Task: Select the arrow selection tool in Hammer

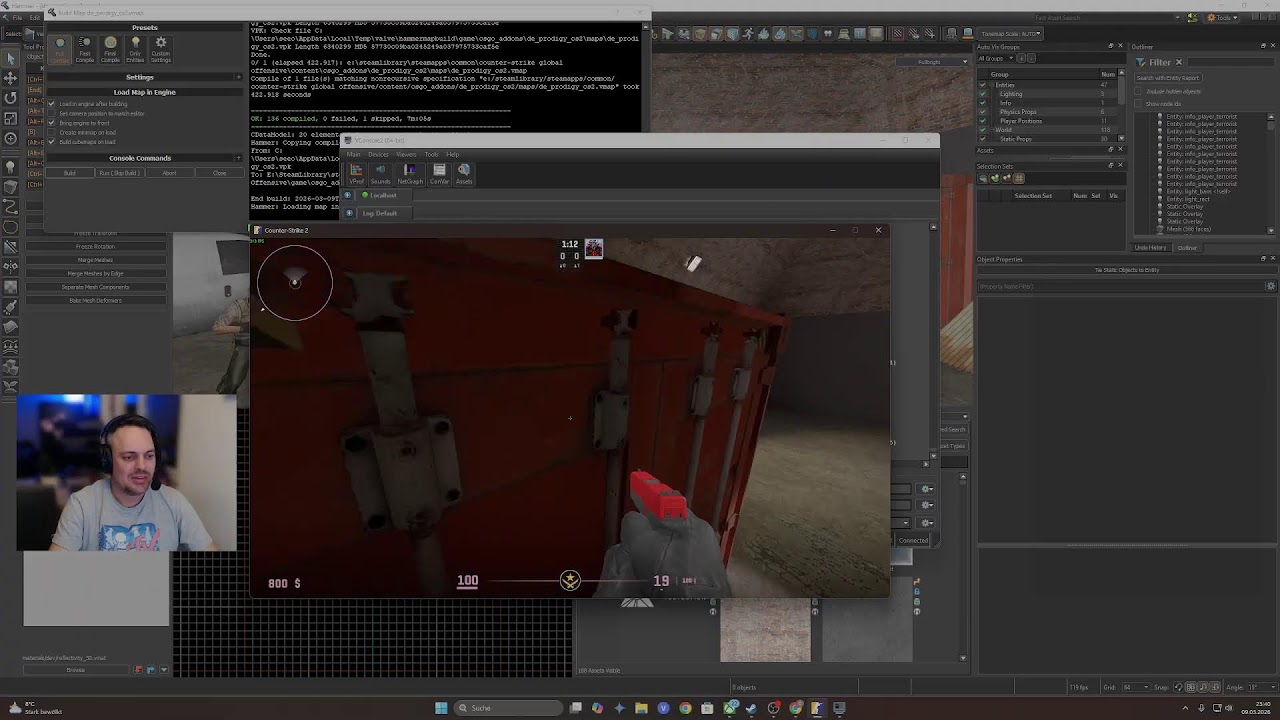Action: [x=11, y=59]
